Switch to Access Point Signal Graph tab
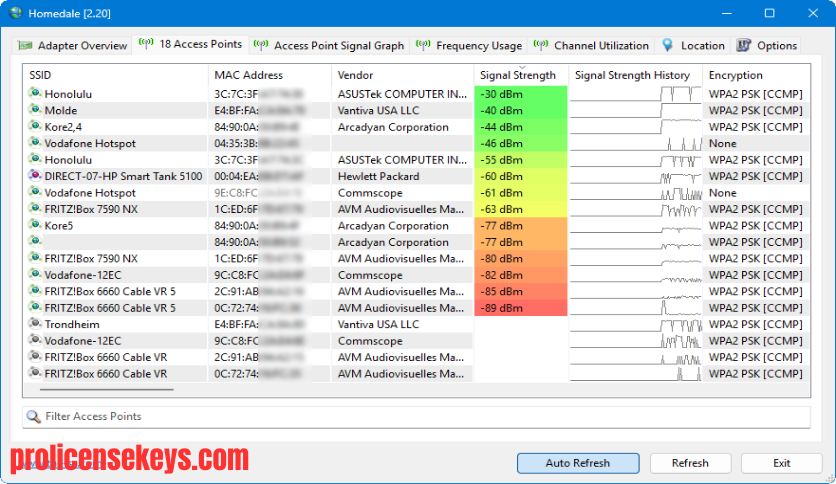Viewport: 836px width, 484px height. tap(329, 45)
